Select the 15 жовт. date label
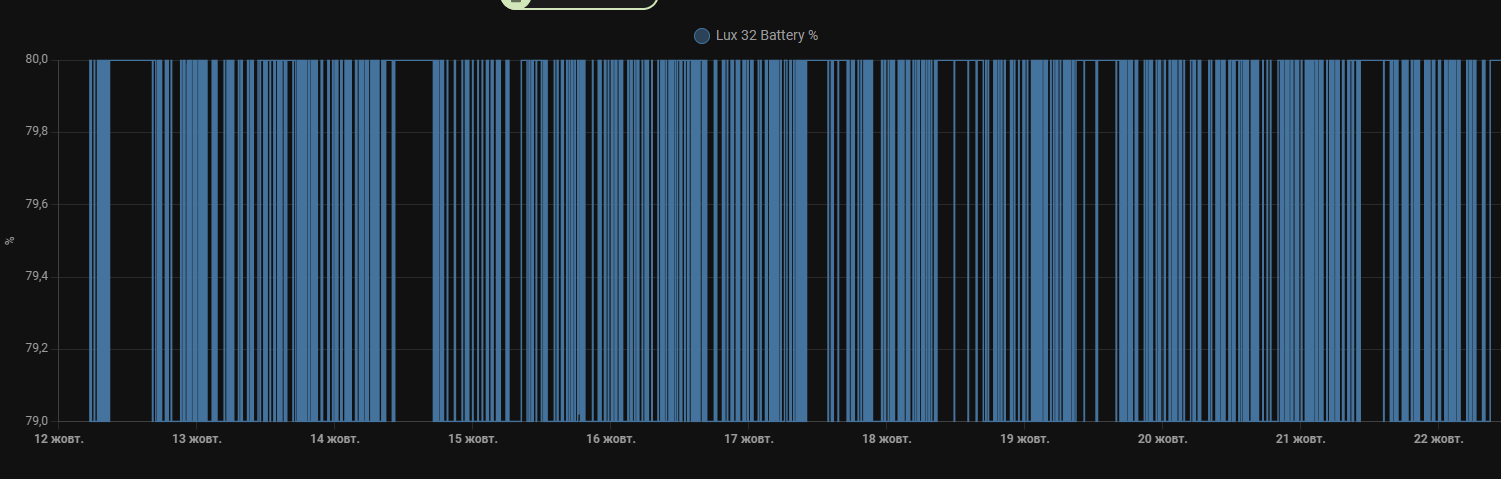The width and height of the screenshot is (1501, 479). tap(473, 439)
